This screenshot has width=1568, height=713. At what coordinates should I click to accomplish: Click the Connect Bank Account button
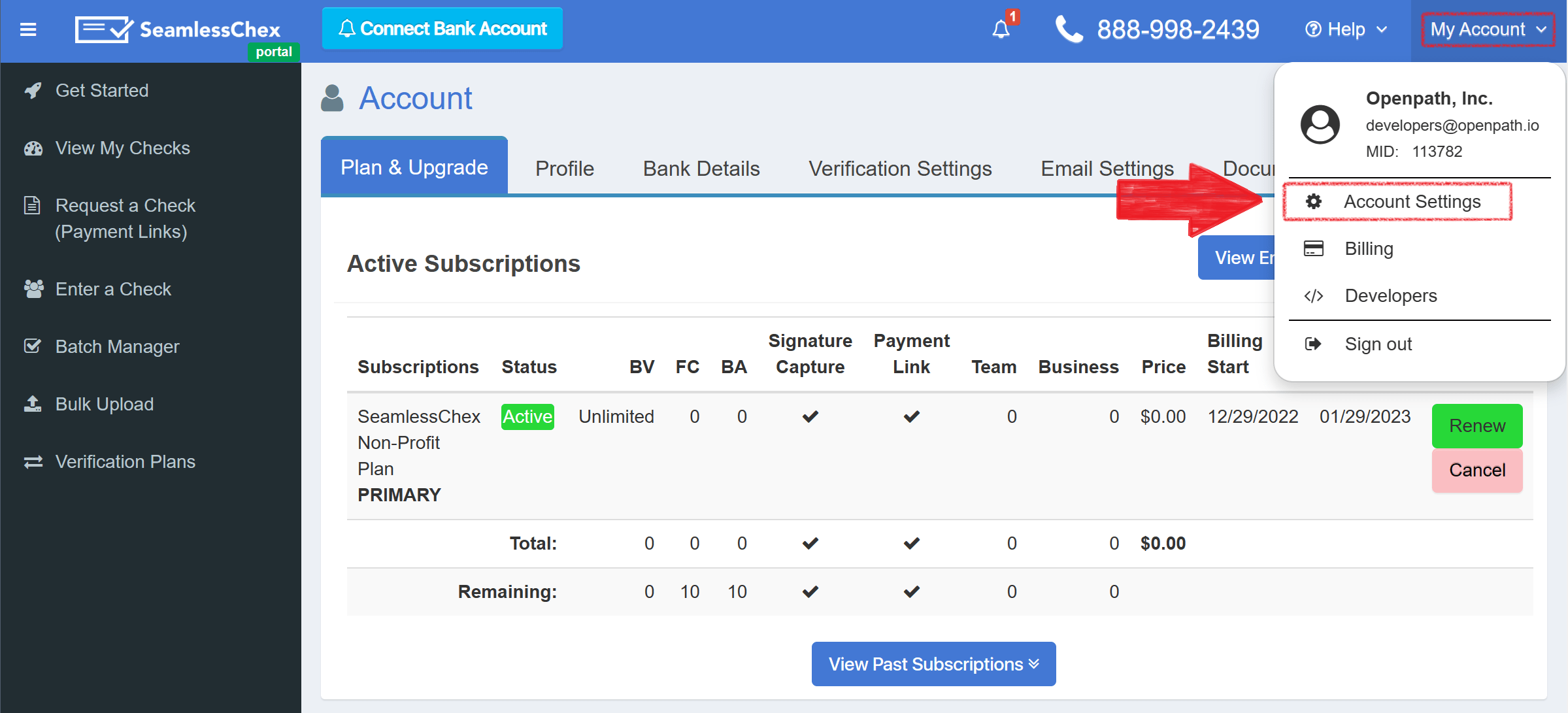[x=442, y=28]
